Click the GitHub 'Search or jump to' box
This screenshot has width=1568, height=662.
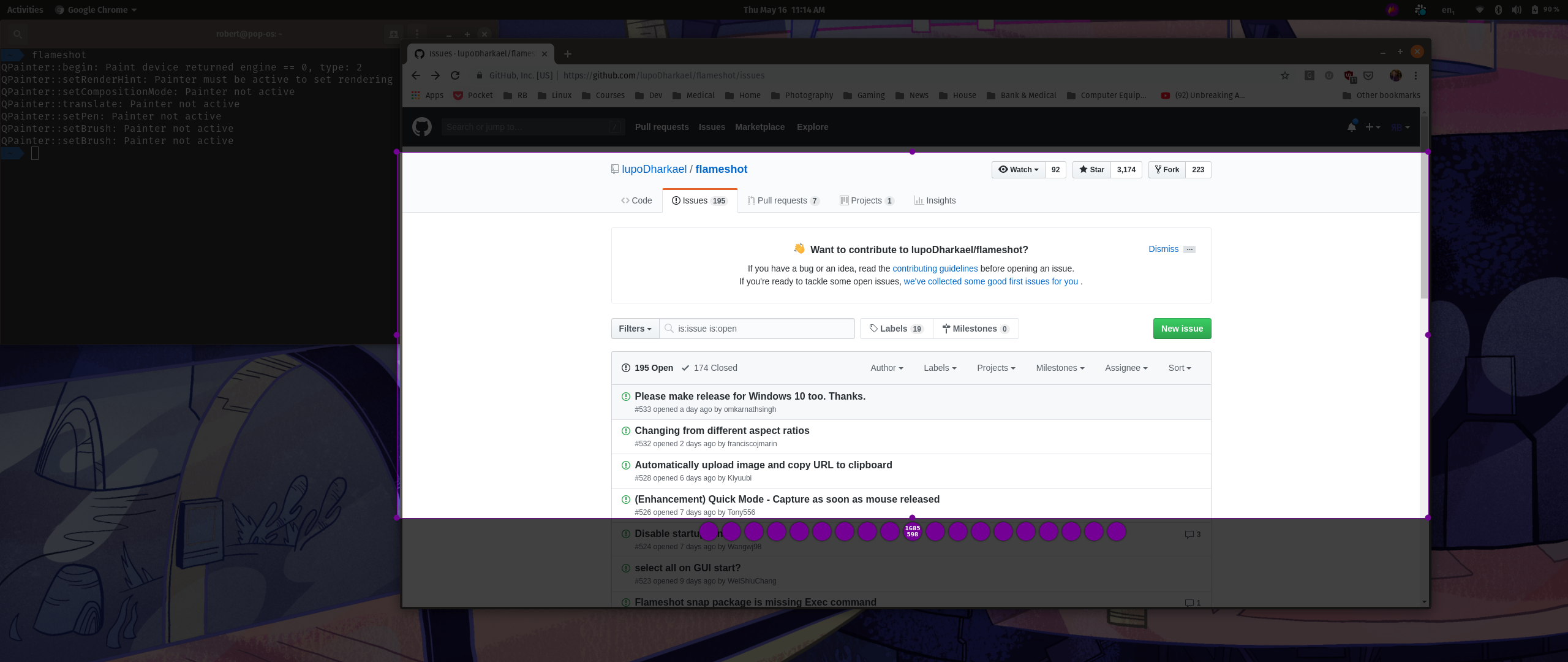(533, 127)
